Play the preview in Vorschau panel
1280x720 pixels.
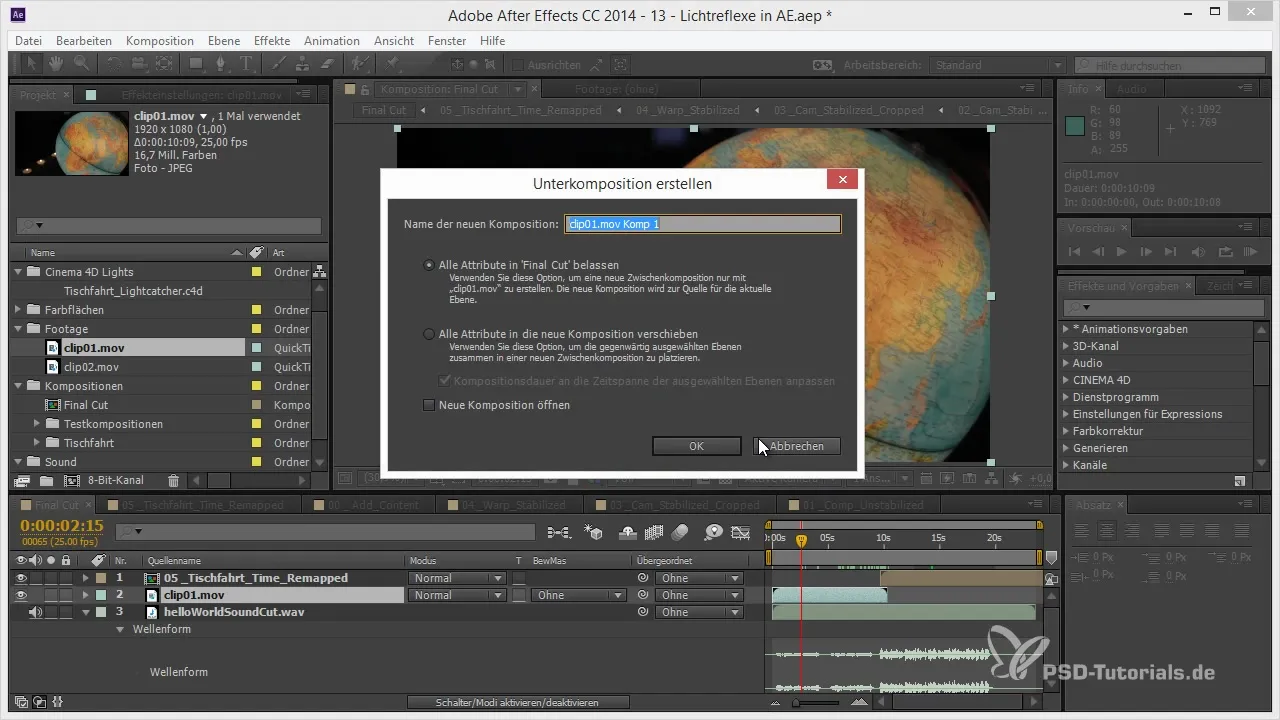[1121, 251]
